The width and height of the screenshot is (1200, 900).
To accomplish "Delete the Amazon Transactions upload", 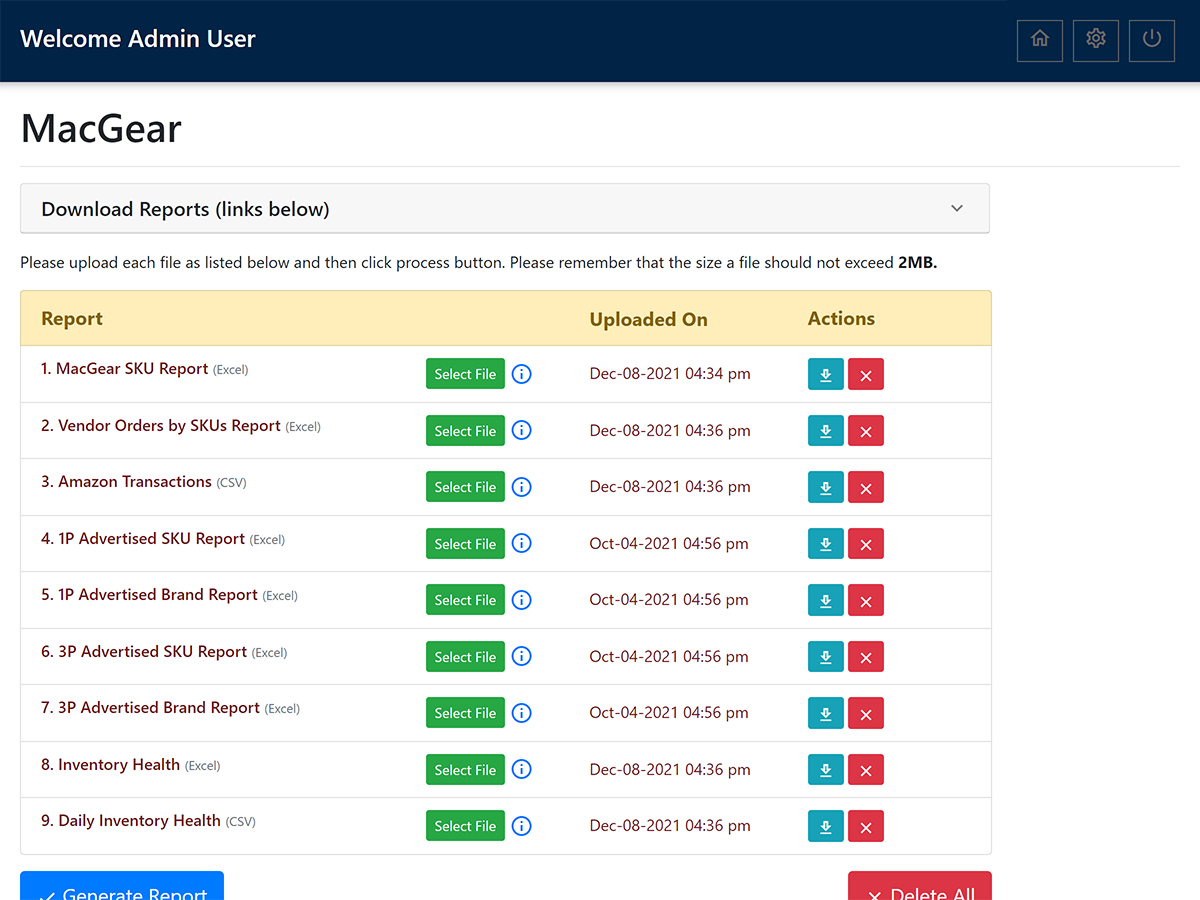I will point(866,487).
